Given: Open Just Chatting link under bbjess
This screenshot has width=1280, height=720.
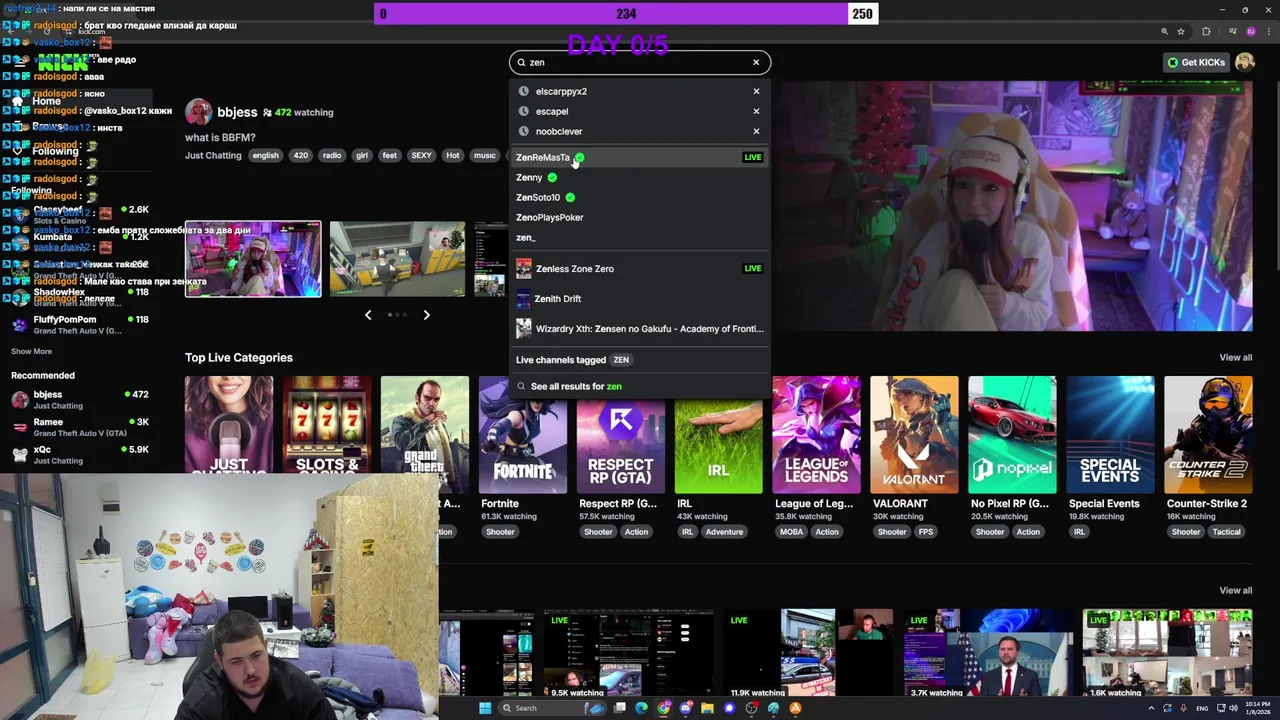Looking at the screenshot, I should point(213,156).
